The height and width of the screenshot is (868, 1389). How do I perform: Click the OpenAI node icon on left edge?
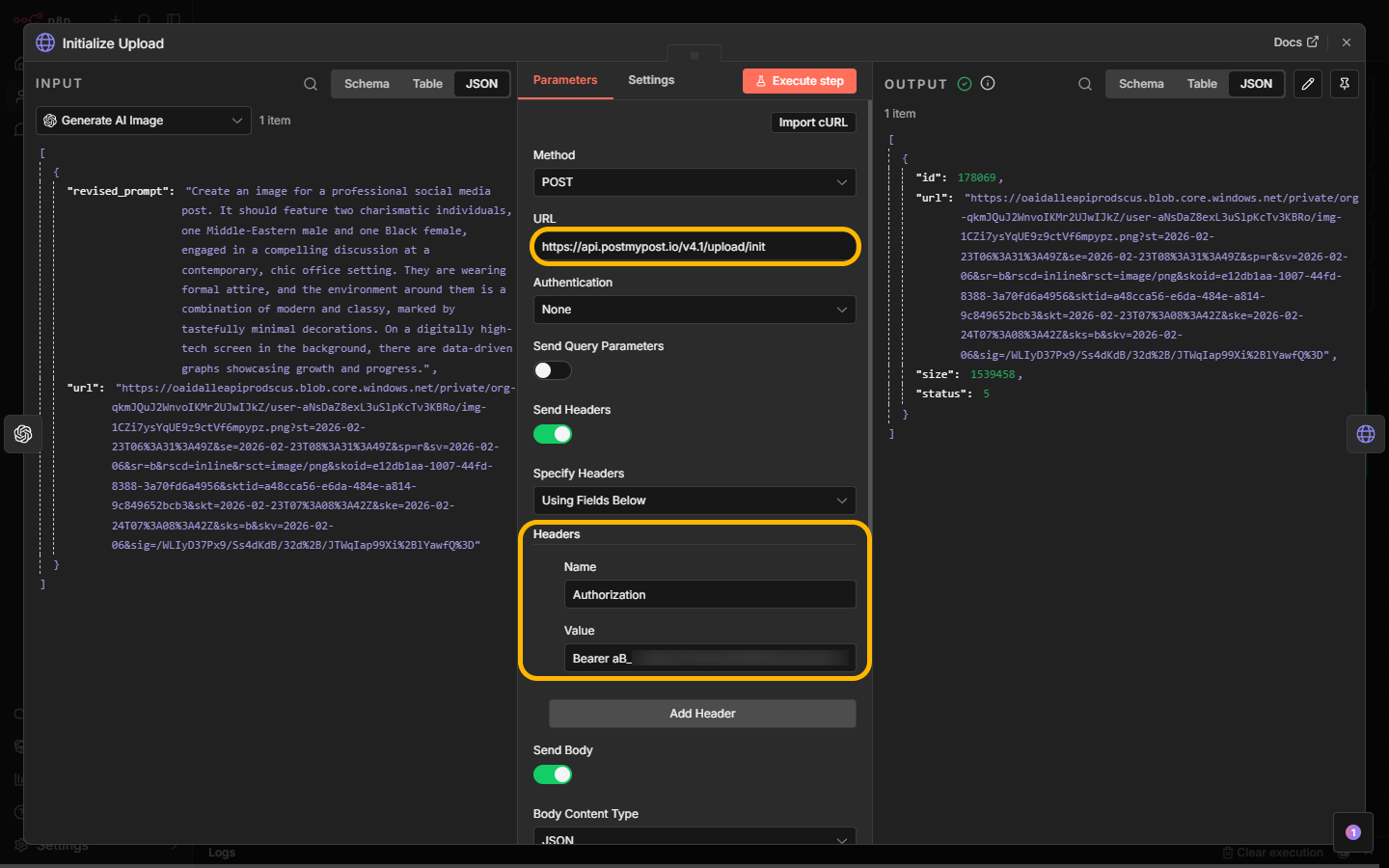23,434
